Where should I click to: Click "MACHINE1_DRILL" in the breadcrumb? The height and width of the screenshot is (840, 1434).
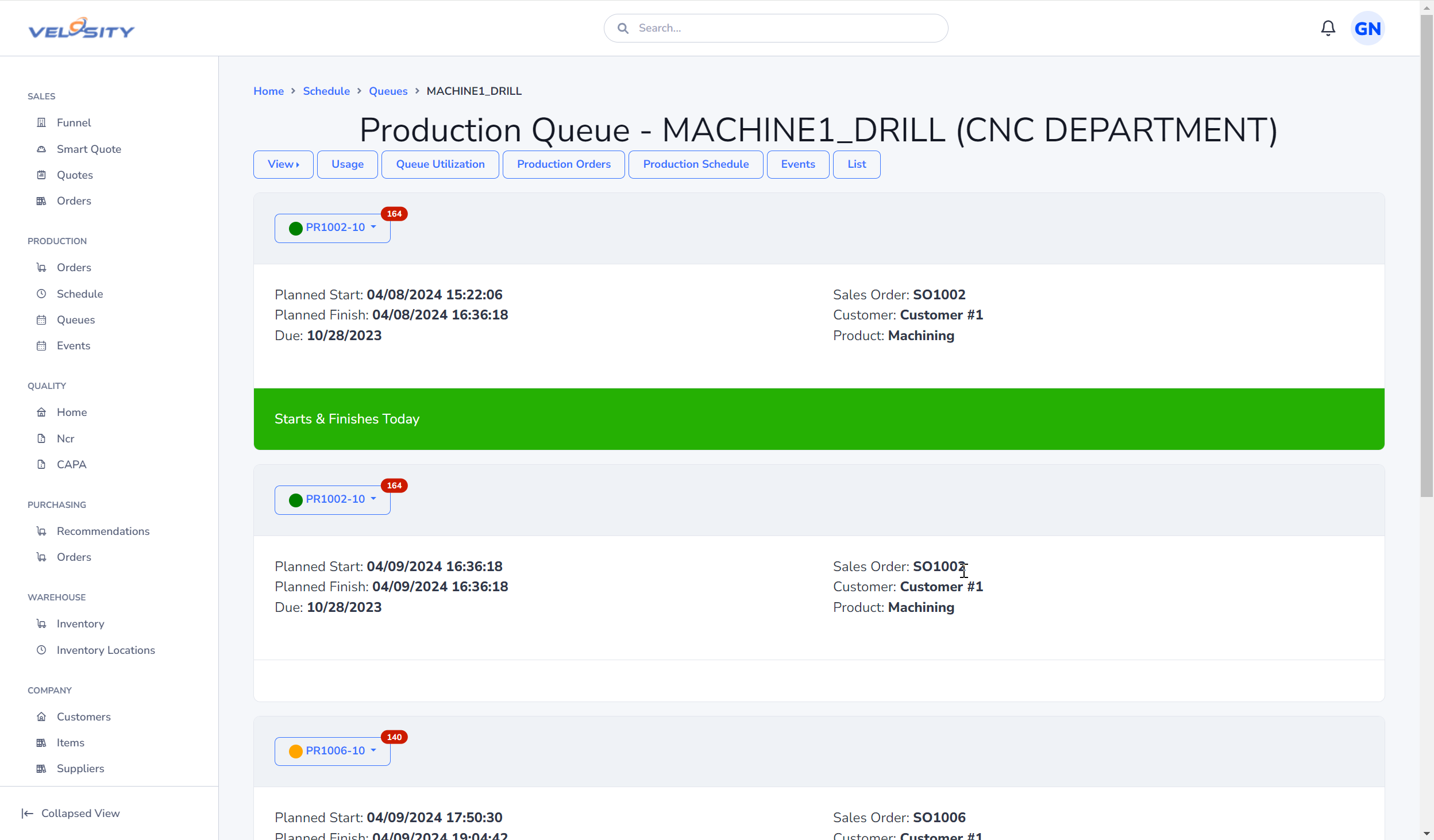[x=474, y=91]
